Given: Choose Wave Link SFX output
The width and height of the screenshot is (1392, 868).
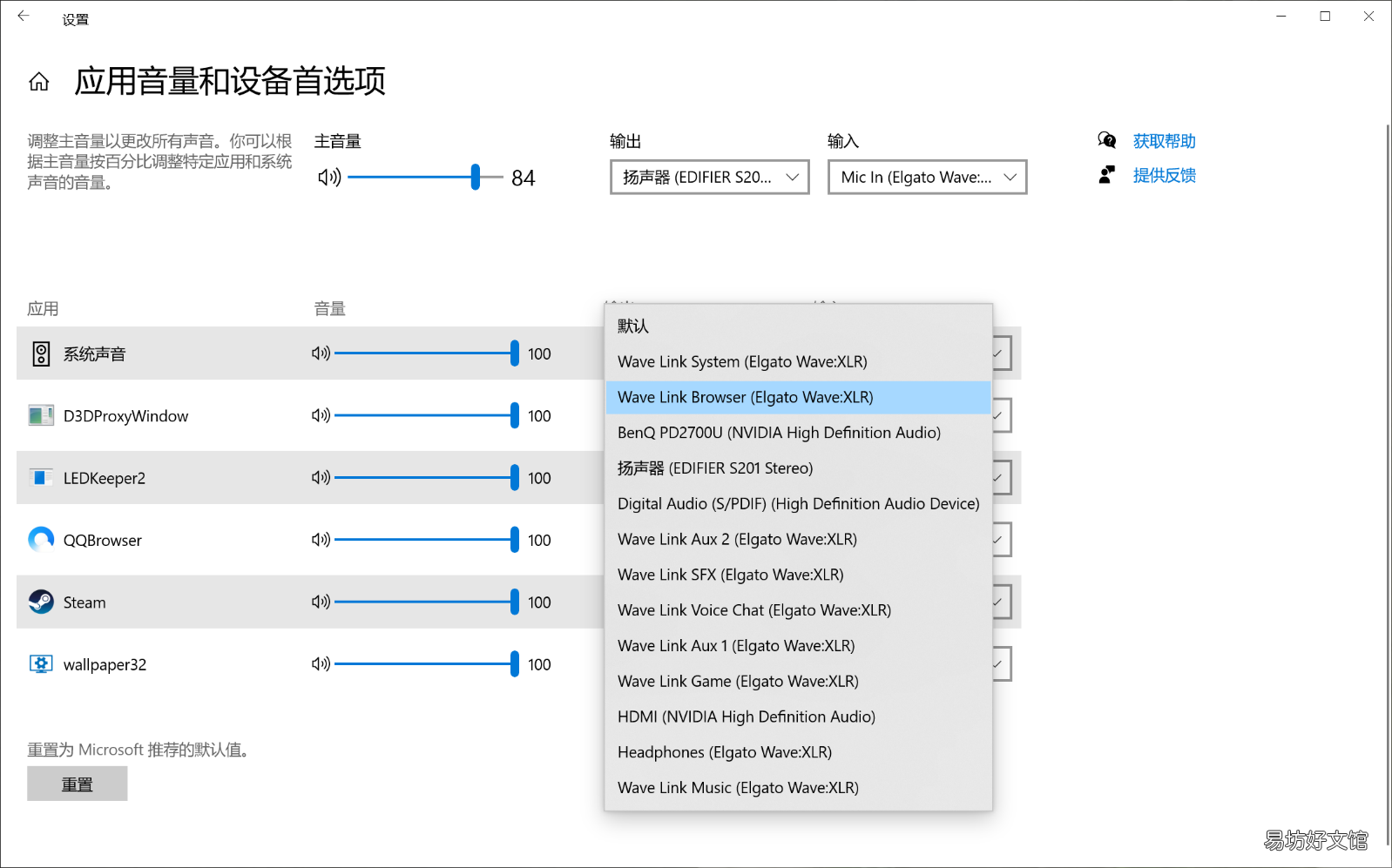Looking at the screenshot, I should coord(798,575).
